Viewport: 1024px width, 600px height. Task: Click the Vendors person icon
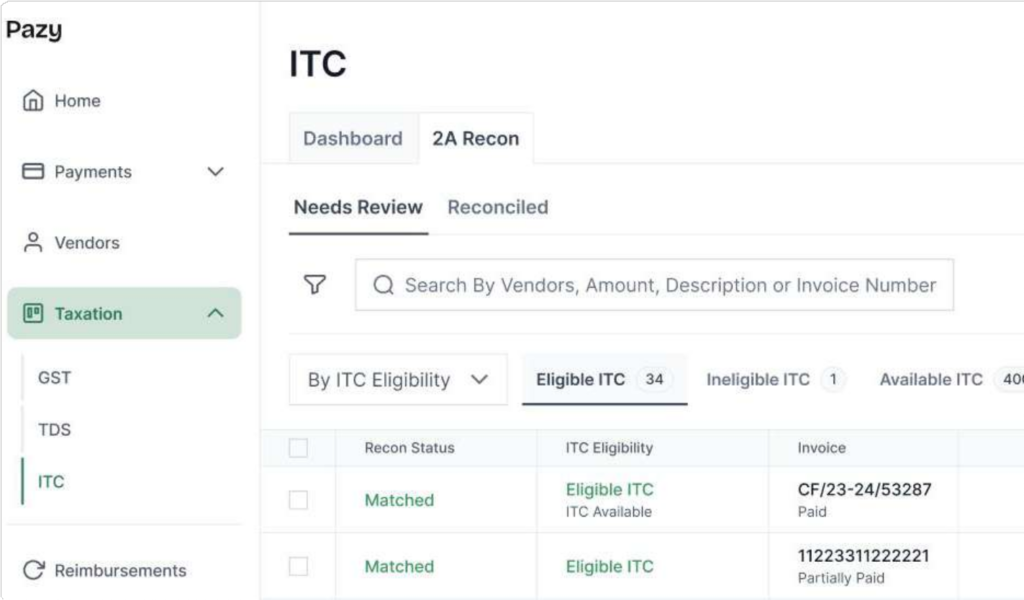point(33,243)
